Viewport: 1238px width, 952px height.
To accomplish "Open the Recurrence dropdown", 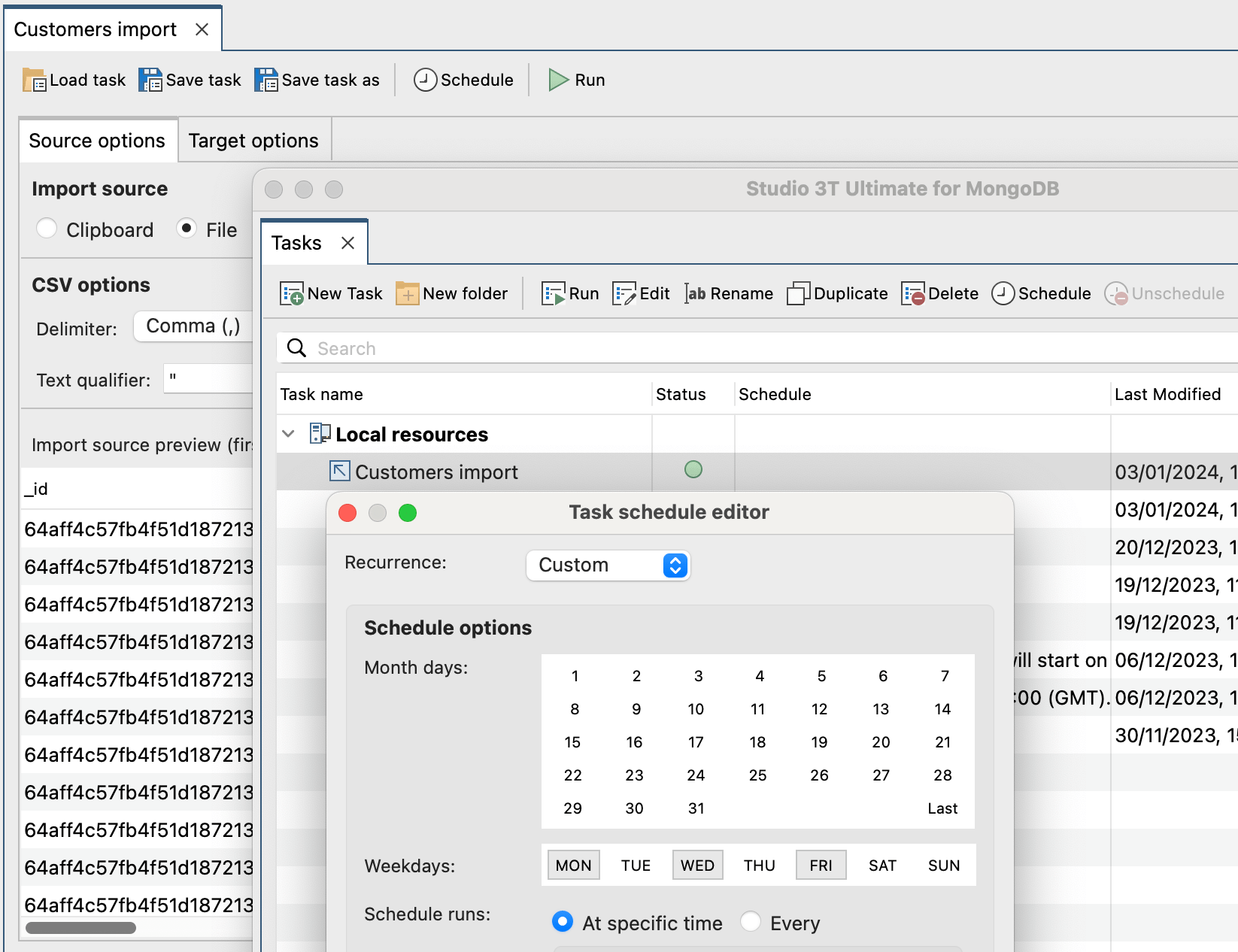I will 608,565.
